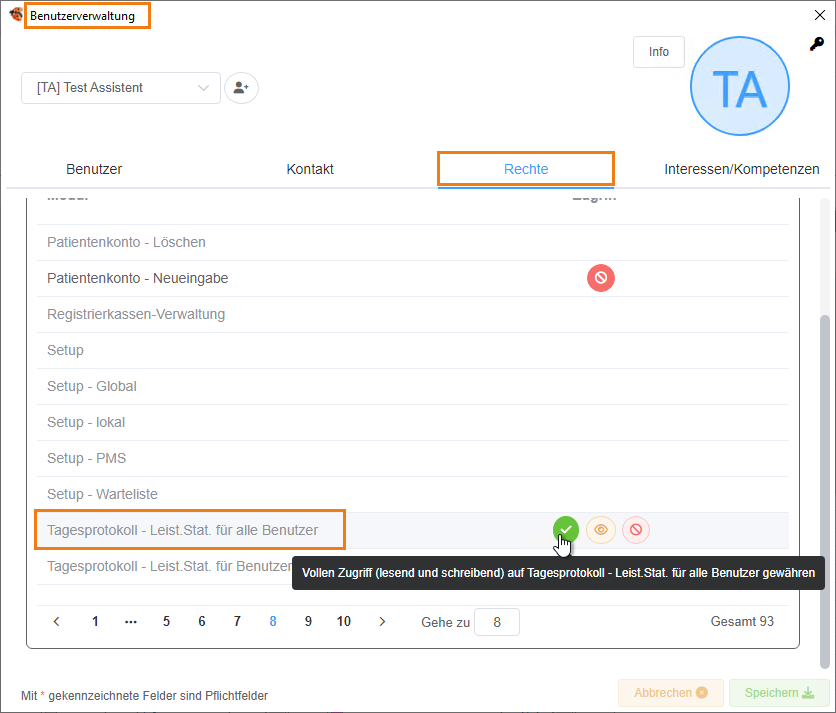
Task: Click the key icon at top right
Action: [x=817, y=44]
